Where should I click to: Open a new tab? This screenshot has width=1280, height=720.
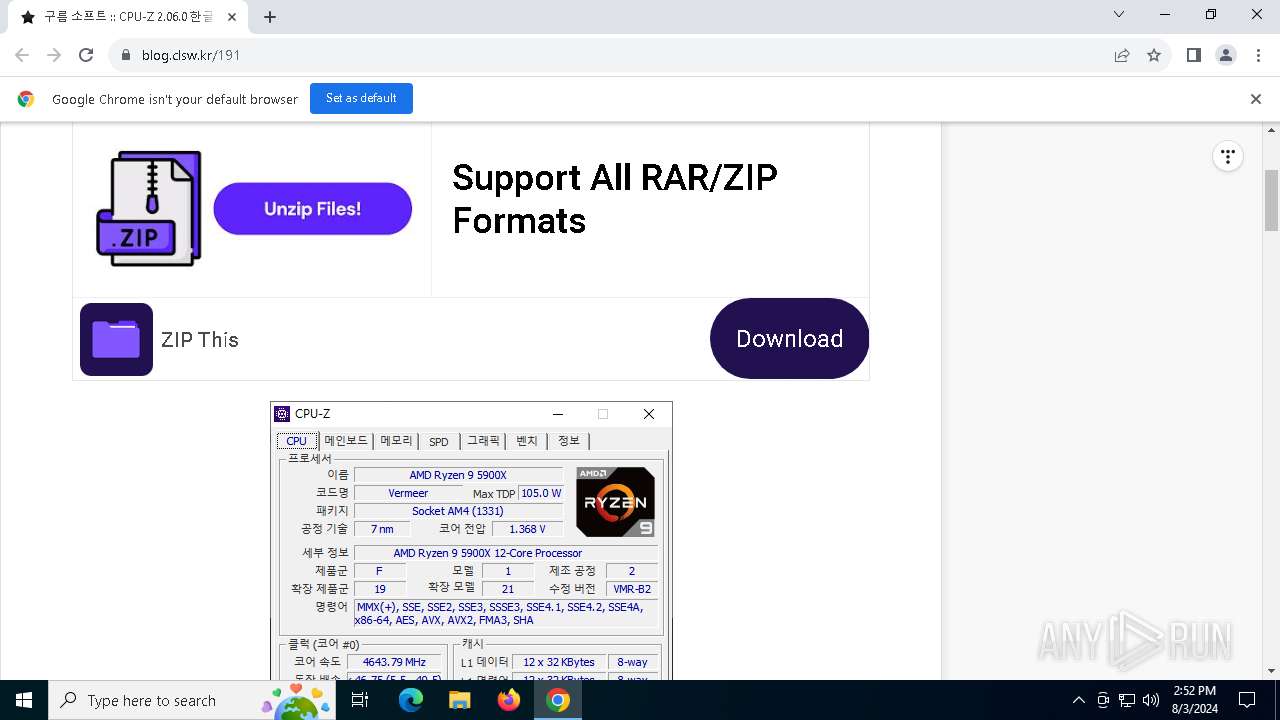270,17
